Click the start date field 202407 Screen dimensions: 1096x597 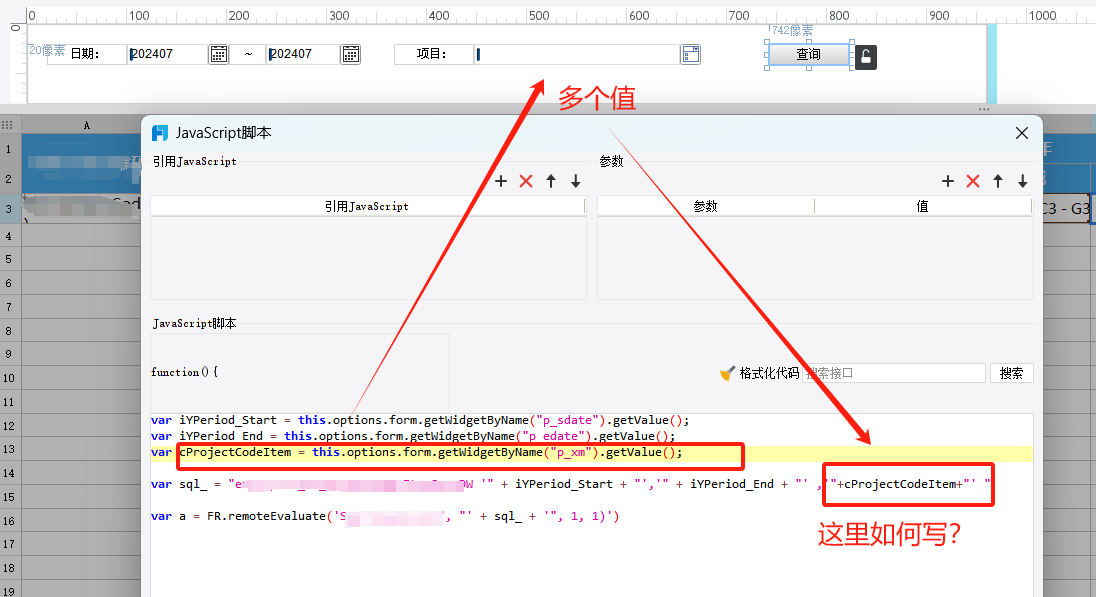coord(168,54)
